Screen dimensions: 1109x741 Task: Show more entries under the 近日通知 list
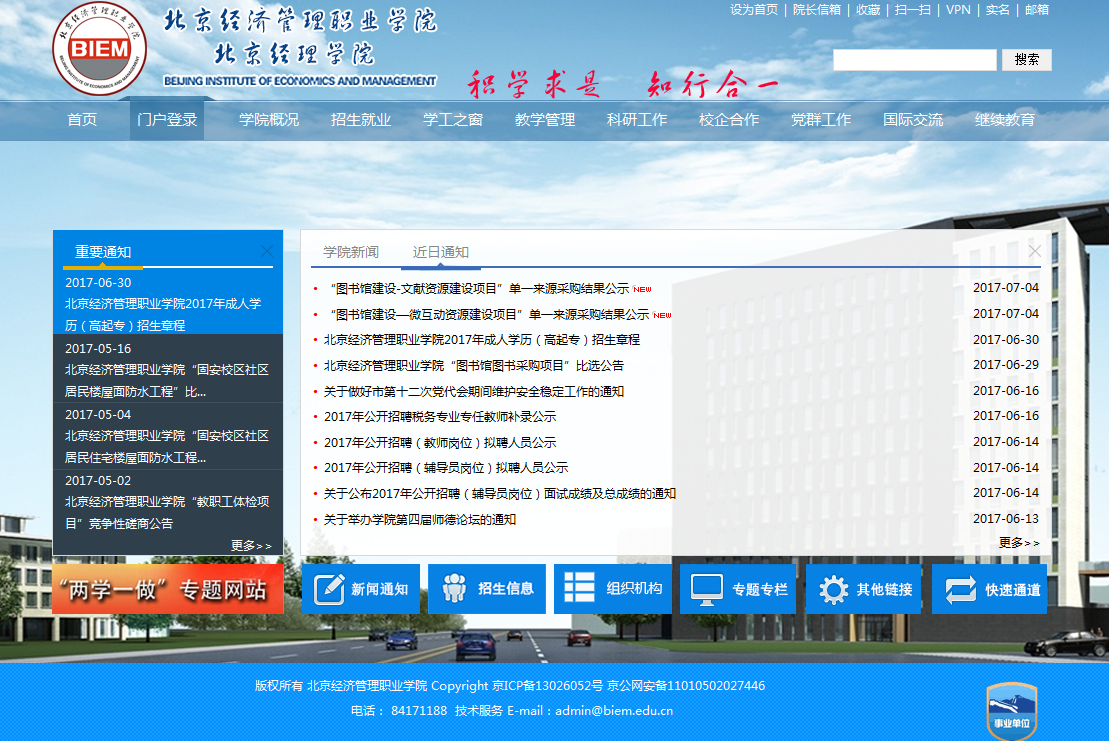pyautogui.click(x=1019, y=542)
